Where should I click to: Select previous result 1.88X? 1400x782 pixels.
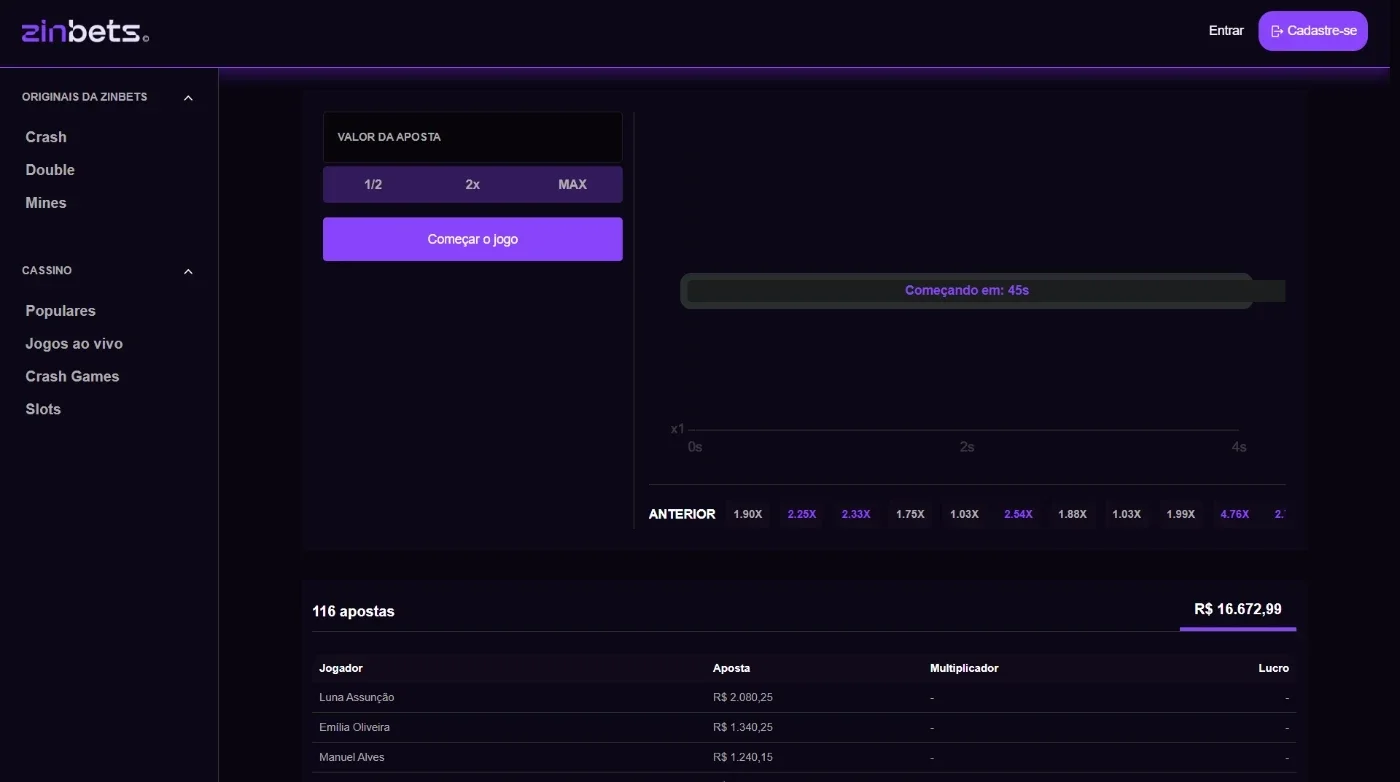[x=1072, y=514]
